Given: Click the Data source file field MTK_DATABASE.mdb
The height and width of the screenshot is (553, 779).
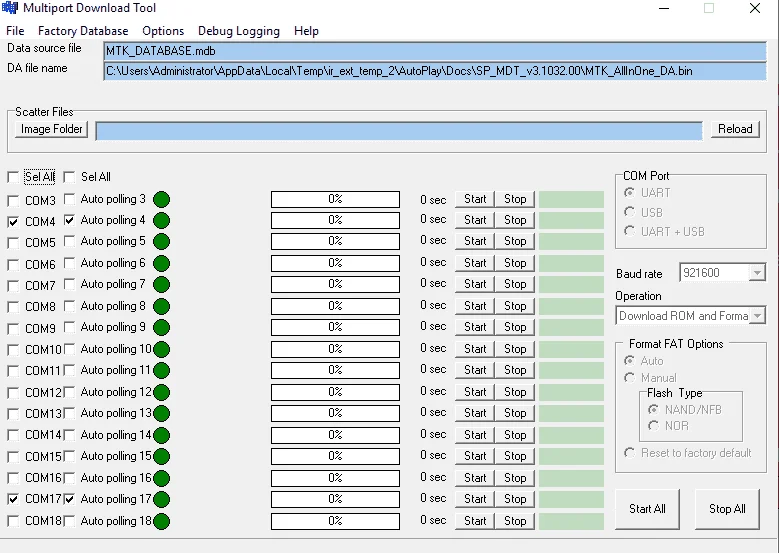Looking at the screenshot, I should 435,51.
